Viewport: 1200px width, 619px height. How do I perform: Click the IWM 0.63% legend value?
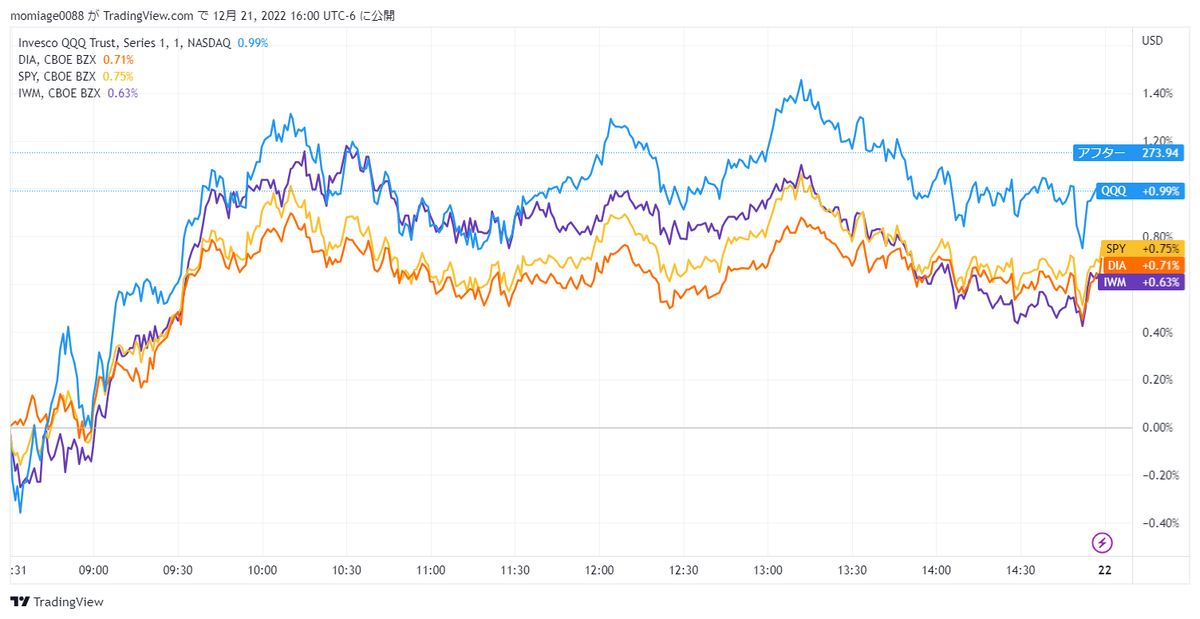point(122,93)
